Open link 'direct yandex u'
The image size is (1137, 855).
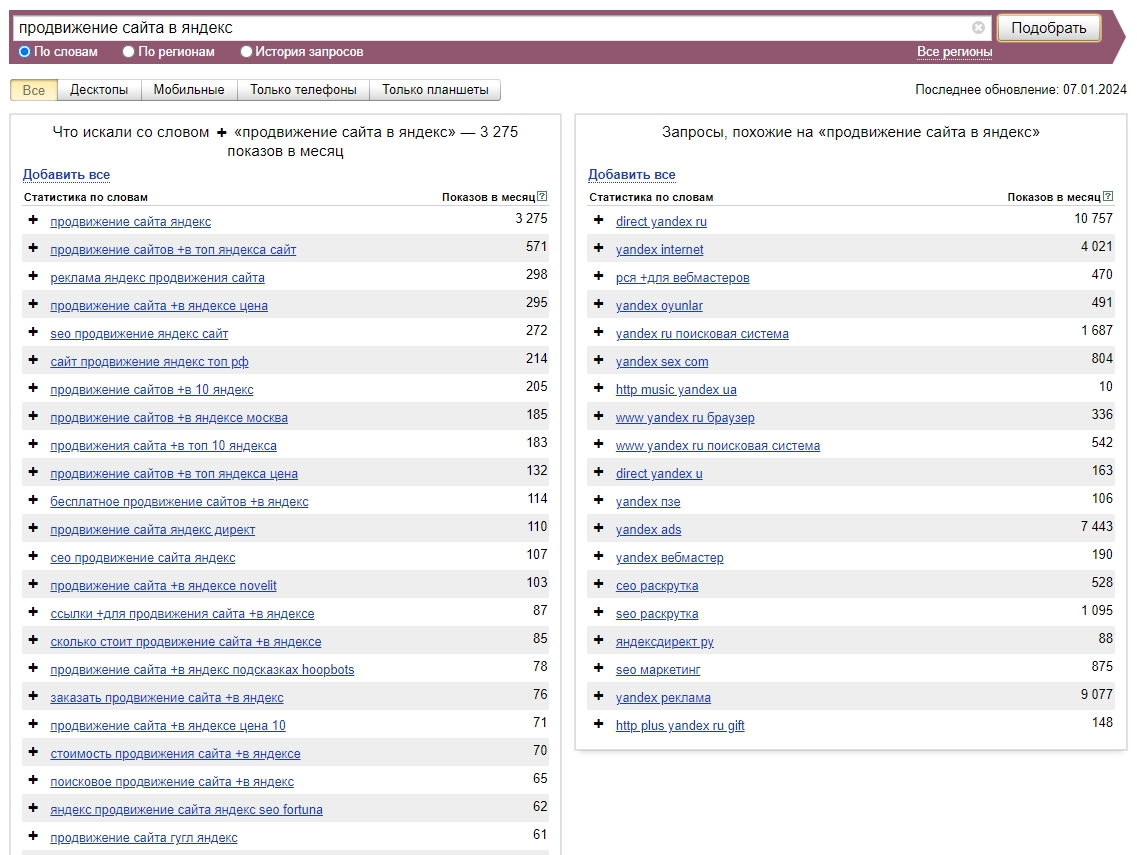coord(659,474)
